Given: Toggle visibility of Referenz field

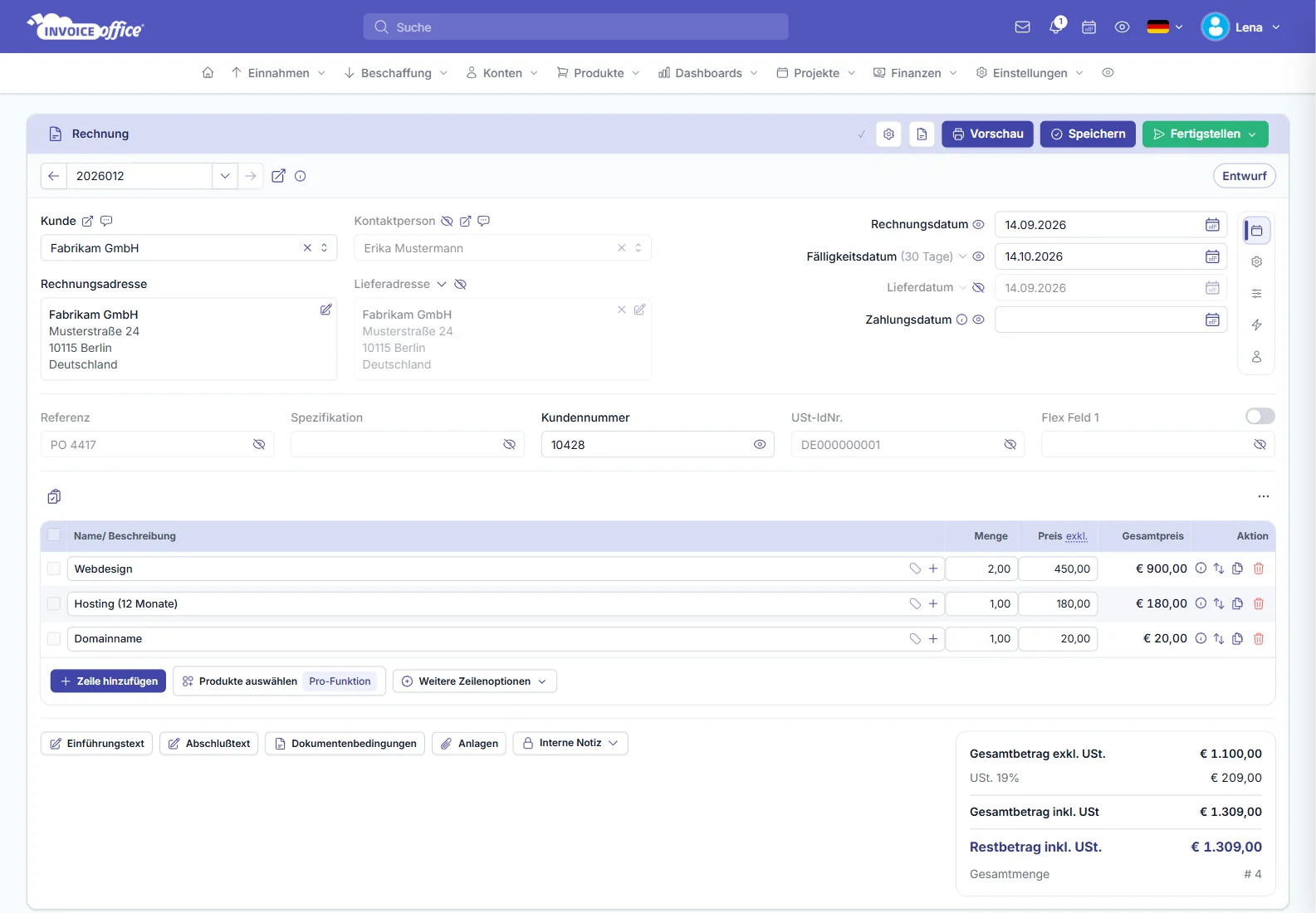Looking at the screenshot, I should click(258, 445).
